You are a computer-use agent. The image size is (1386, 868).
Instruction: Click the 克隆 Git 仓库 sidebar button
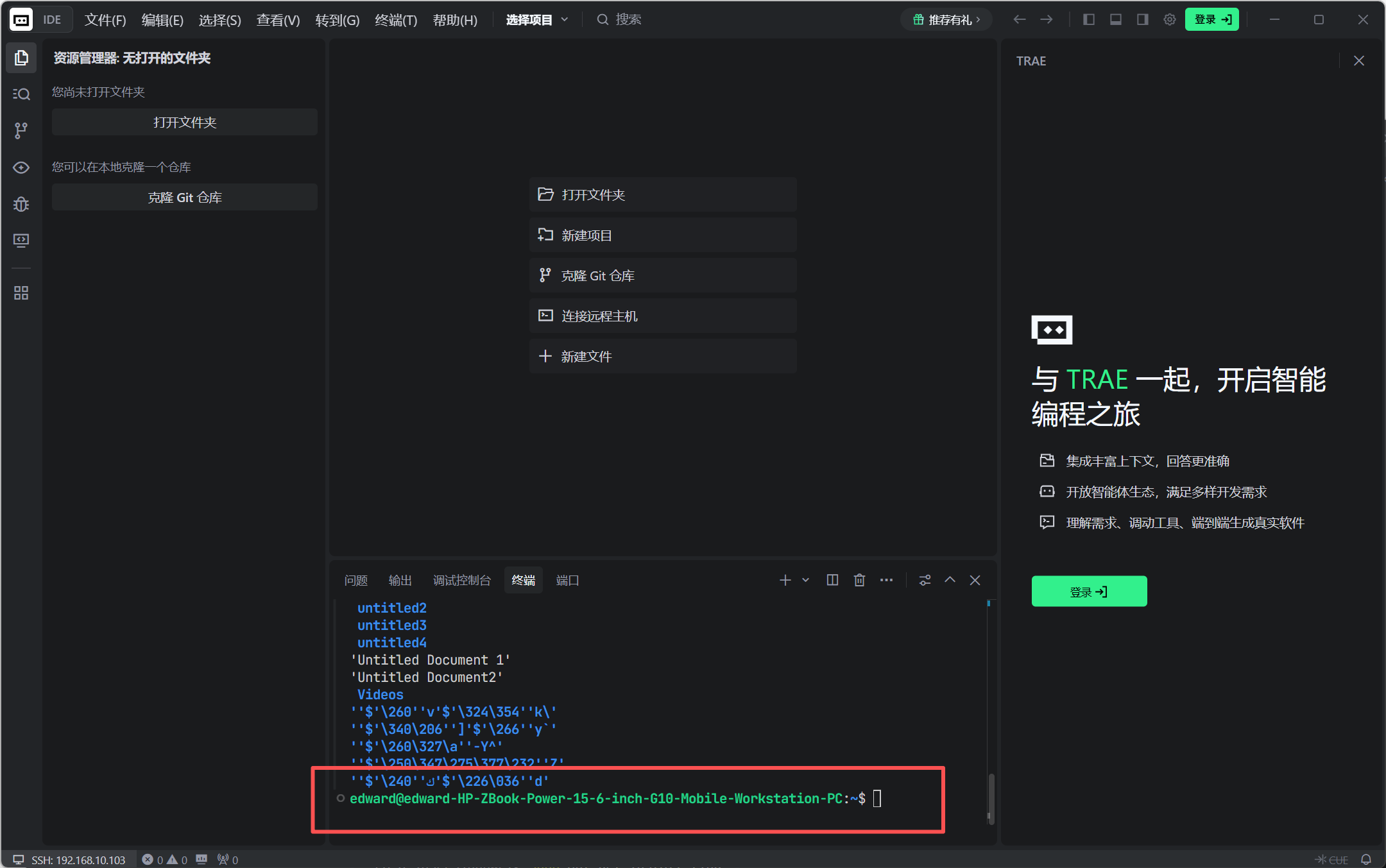coord(185,198)
